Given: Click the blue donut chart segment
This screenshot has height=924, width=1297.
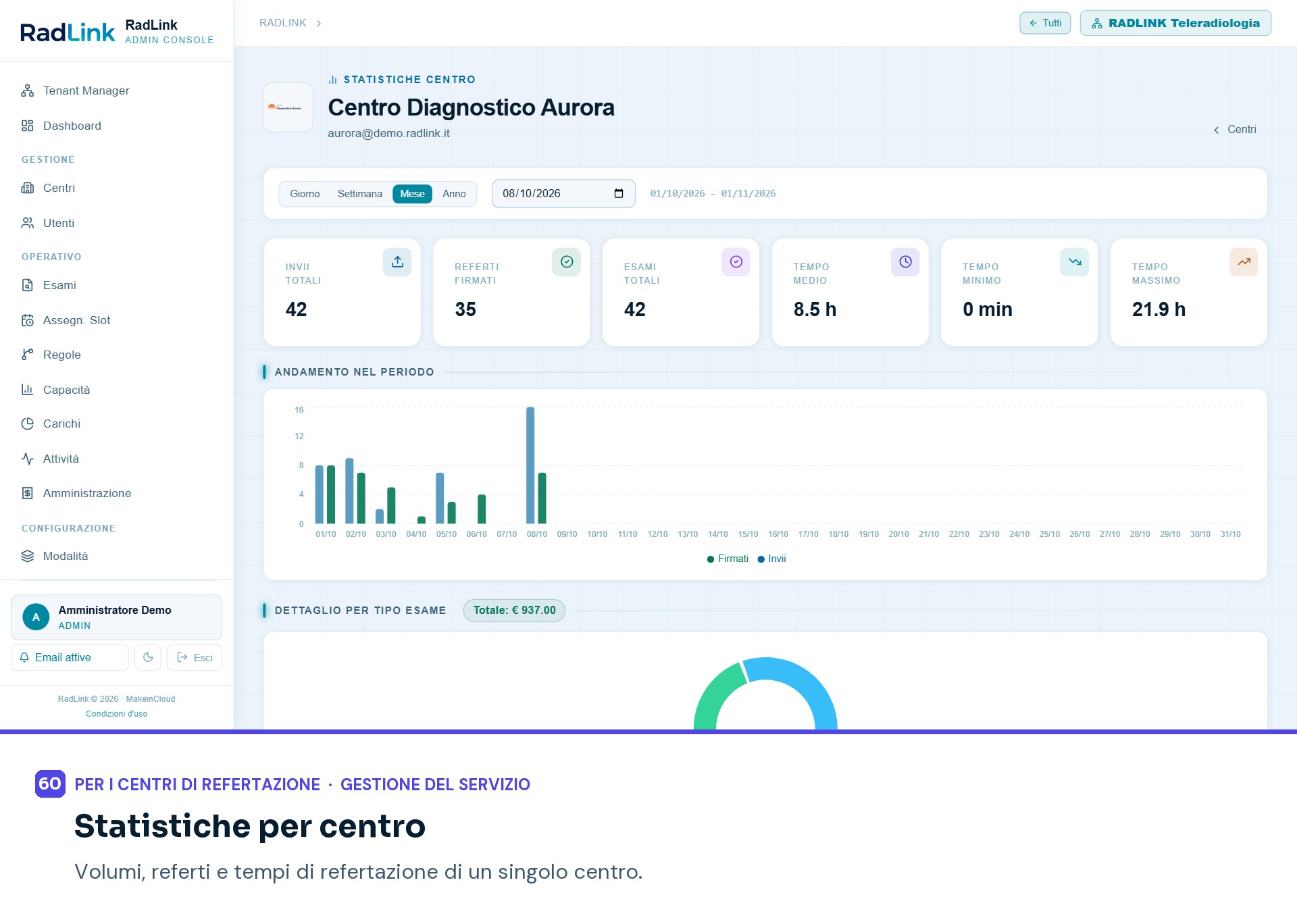Looking at the screenshot, I should 808,686.
